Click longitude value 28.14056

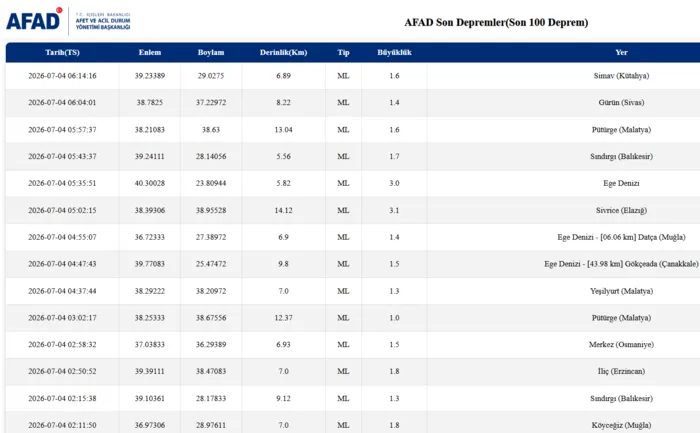211,157
